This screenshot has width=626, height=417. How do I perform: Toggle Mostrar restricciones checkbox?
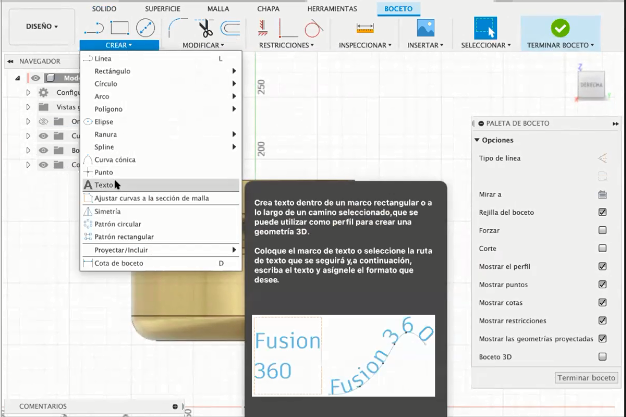pyautogui.click(x=602, y=320)
